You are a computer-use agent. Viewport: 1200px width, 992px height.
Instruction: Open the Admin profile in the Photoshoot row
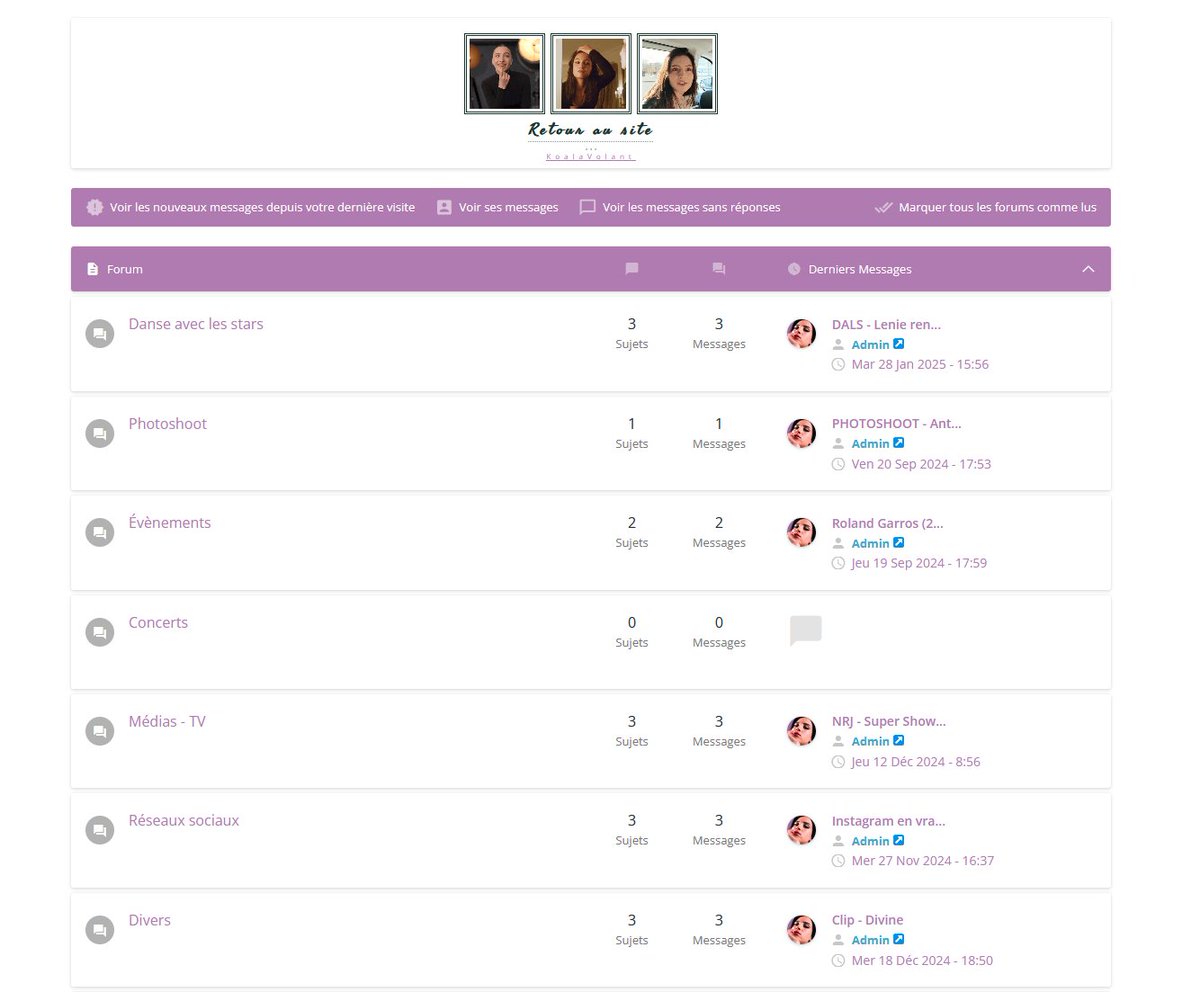pos(870,443)
